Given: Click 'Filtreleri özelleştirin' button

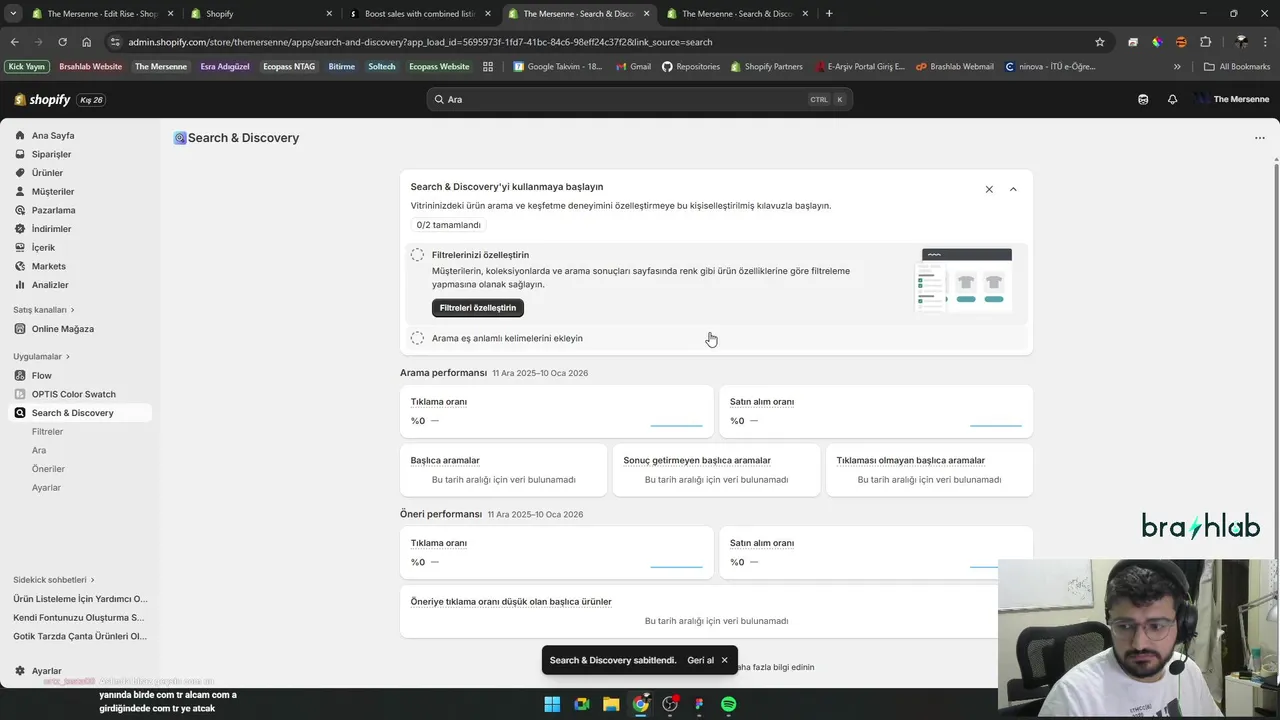Looking at the screenshot, I should (478, 308).
